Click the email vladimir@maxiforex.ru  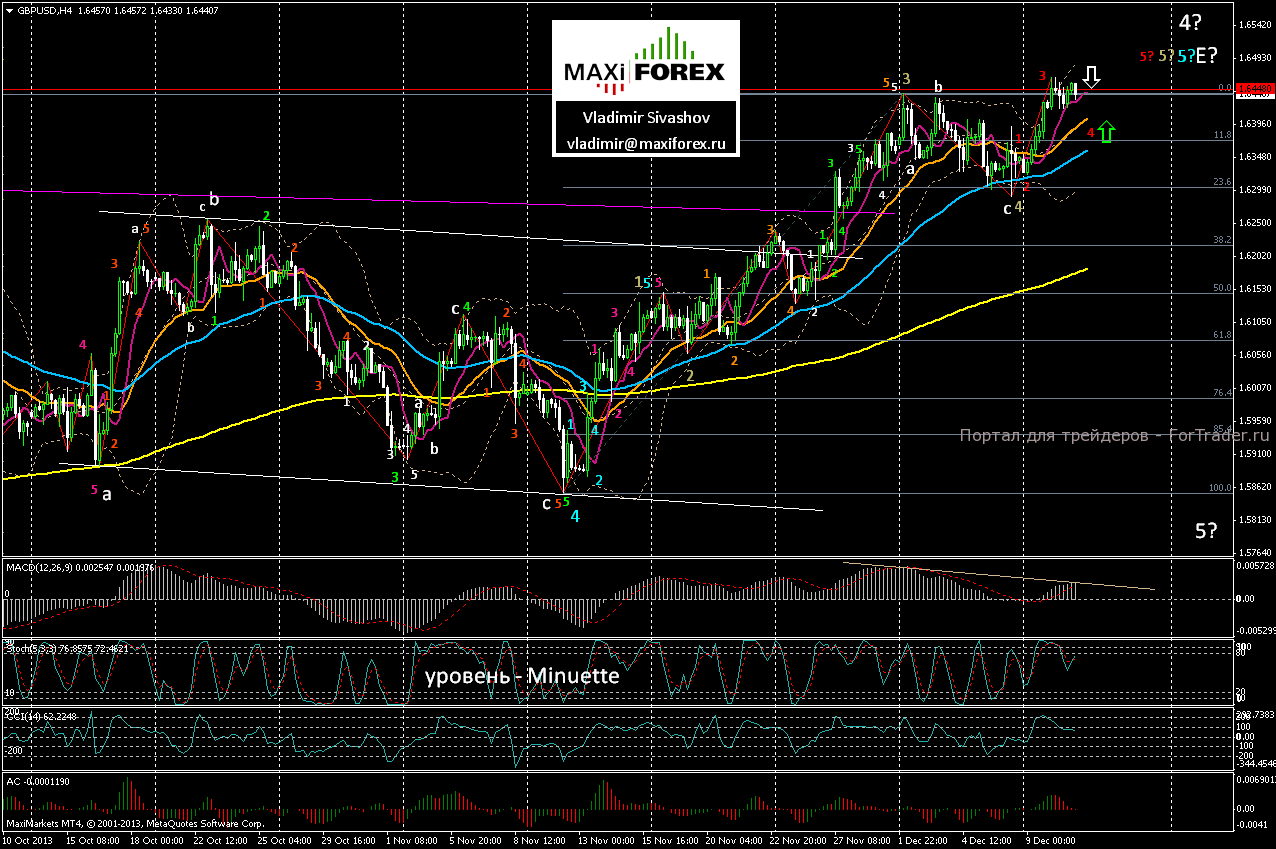tap(645, 144)
